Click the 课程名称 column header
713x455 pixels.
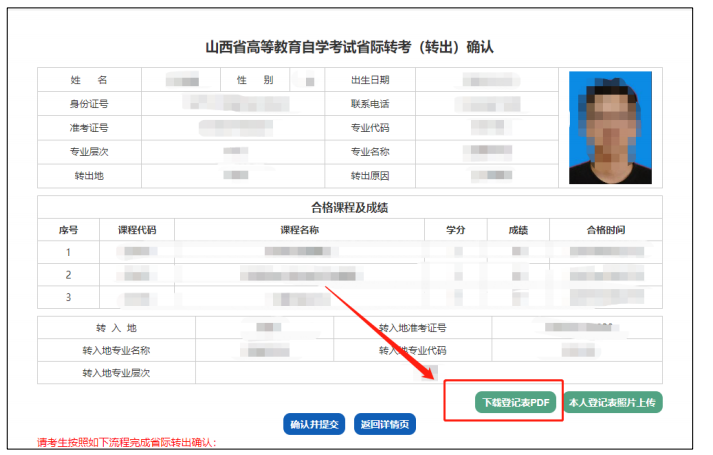coord(299,230)
